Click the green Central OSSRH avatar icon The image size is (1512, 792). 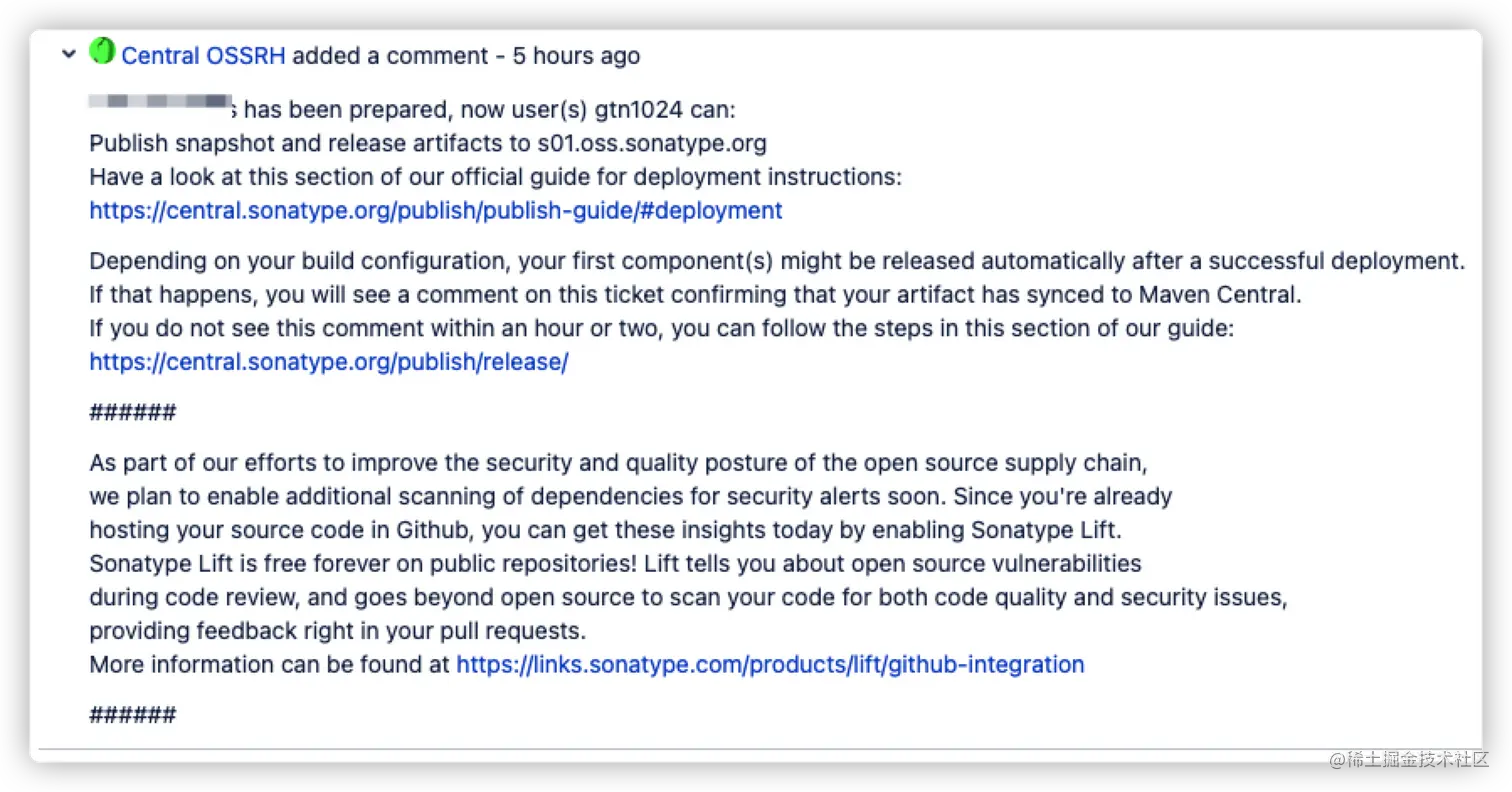pyautogui.click(x=102, y=51)
